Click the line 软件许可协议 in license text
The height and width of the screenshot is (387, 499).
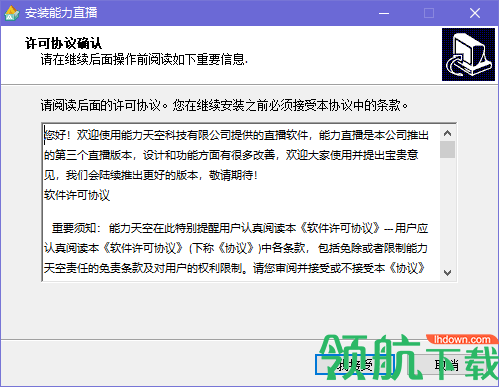pos(77,195)
